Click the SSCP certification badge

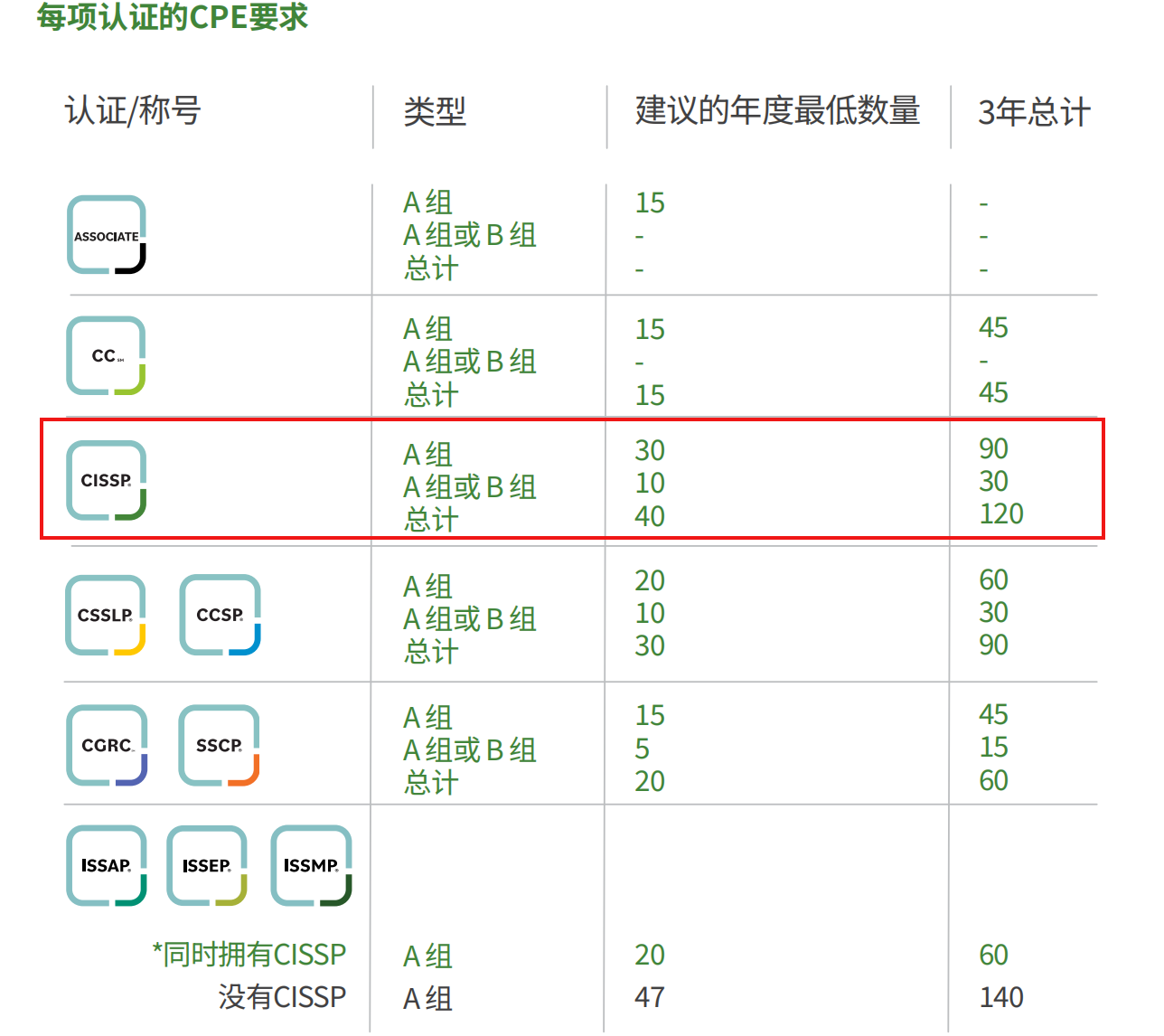pos(220,746)
